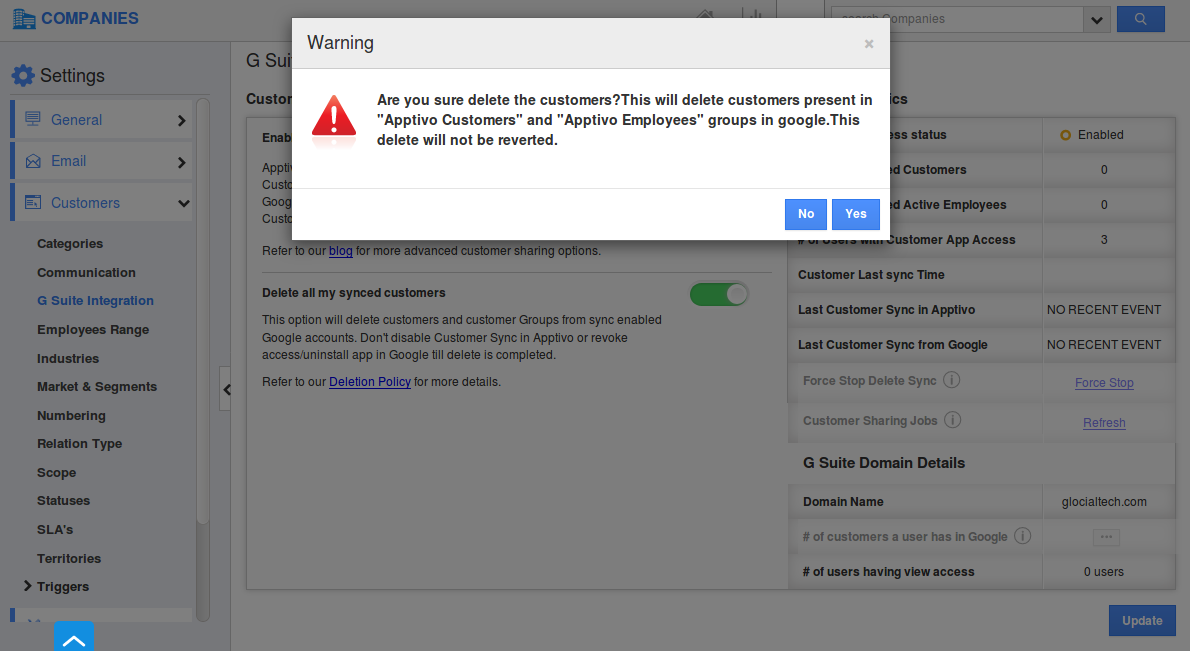Click the Settings gear icon
1190x651 pixels.
(x=23, y=75)
